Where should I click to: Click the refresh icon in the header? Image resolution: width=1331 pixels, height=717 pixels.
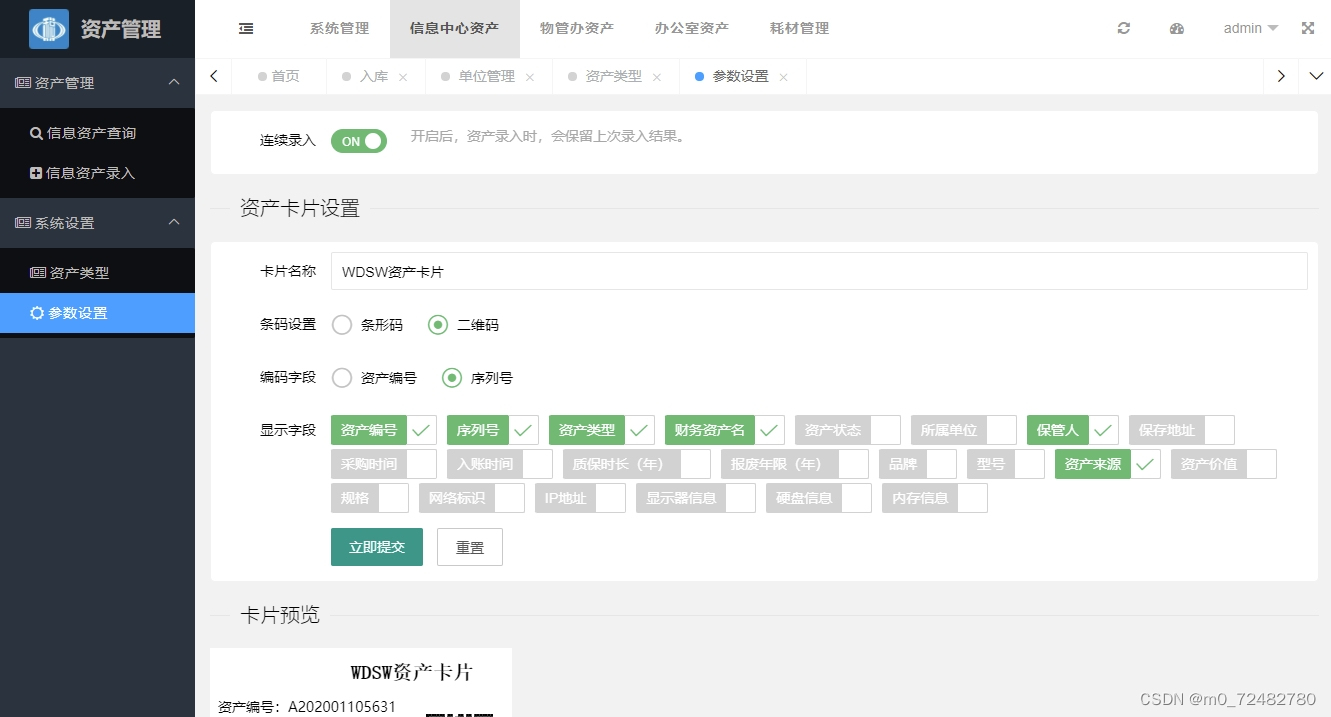[1124, 29]
